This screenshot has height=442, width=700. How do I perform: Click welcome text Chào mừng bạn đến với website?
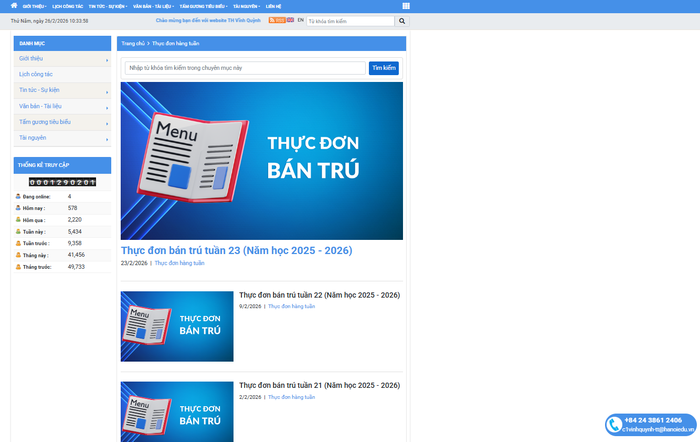point(208,21)
